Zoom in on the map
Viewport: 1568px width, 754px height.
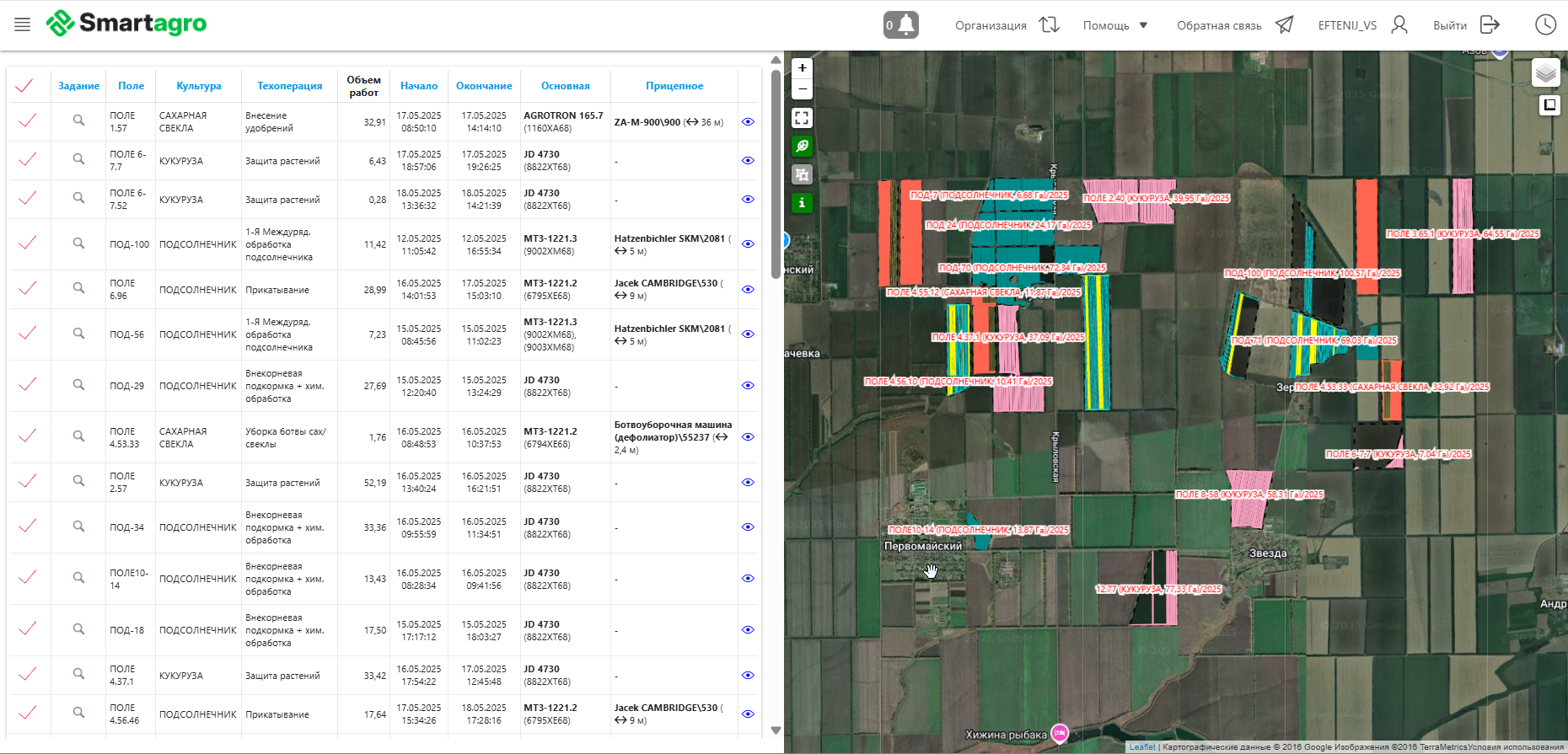pyautogui.click(x=802, y=68)
